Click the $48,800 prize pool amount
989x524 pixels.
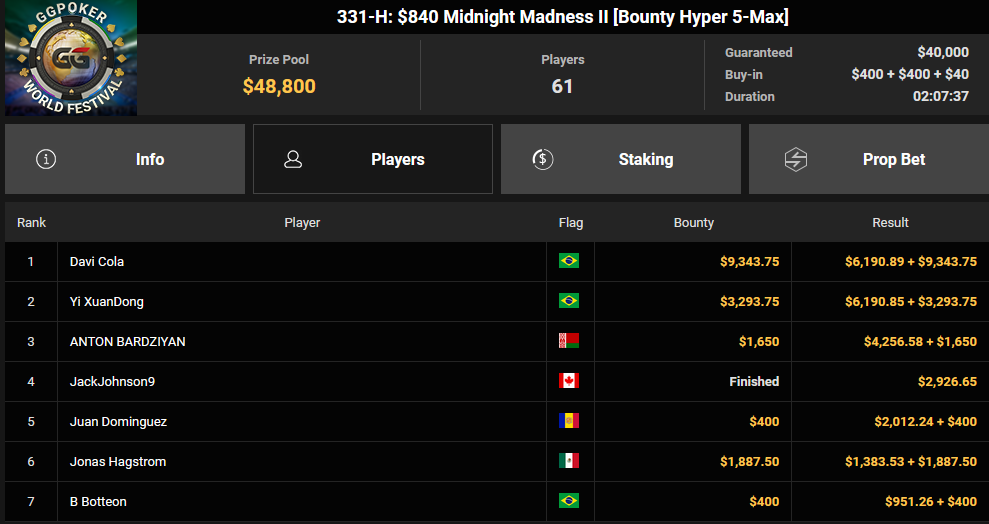tap(279, 86)
